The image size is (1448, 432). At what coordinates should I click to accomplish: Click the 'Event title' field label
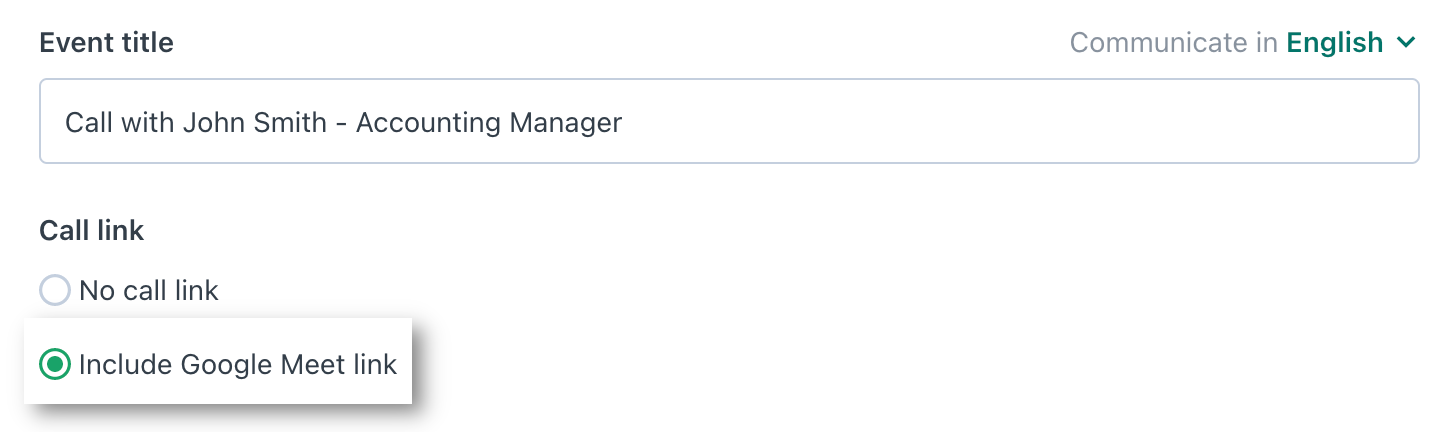[106, 43]
